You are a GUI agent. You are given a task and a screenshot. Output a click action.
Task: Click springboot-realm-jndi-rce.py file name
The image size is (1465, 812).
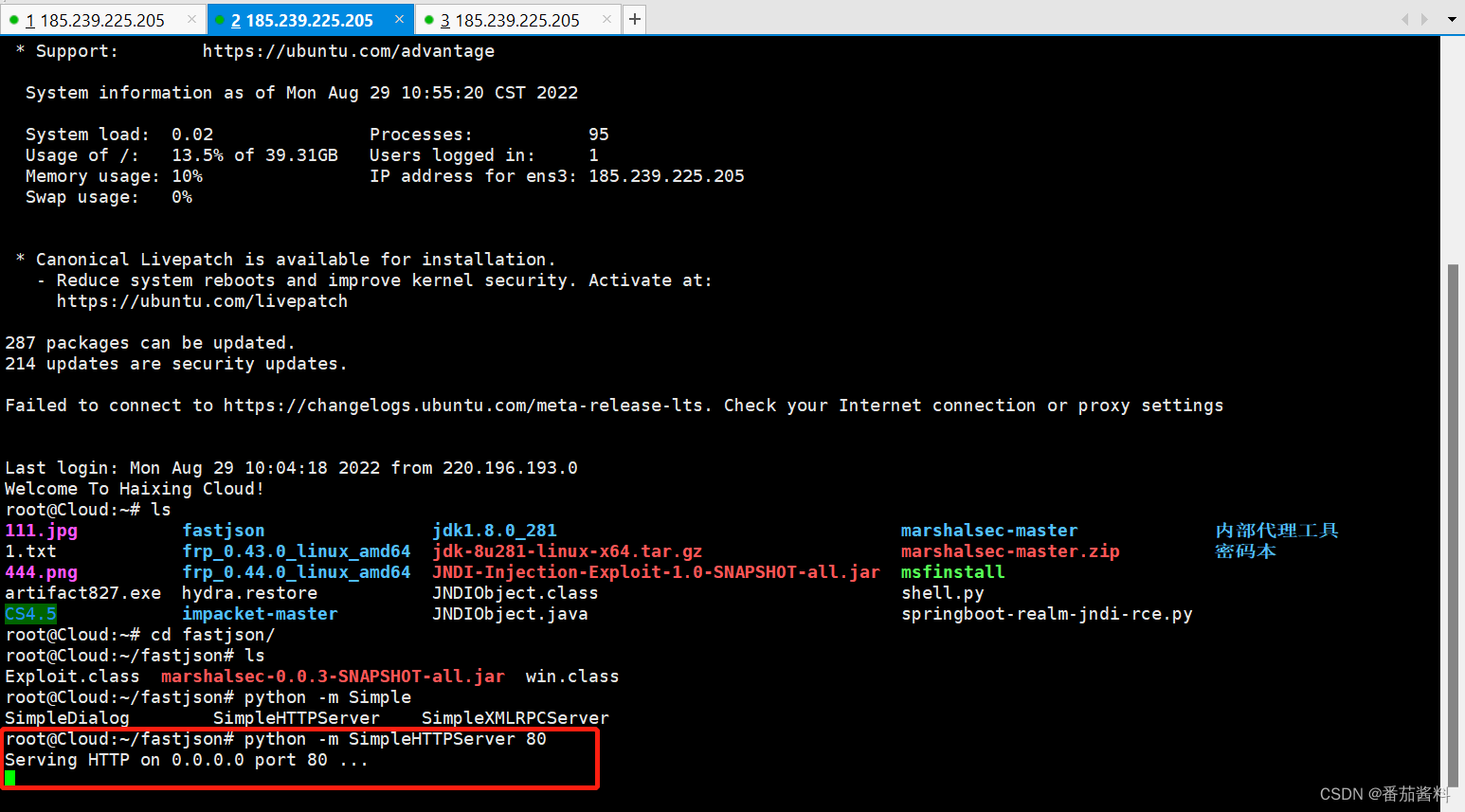pos(1047,614)
